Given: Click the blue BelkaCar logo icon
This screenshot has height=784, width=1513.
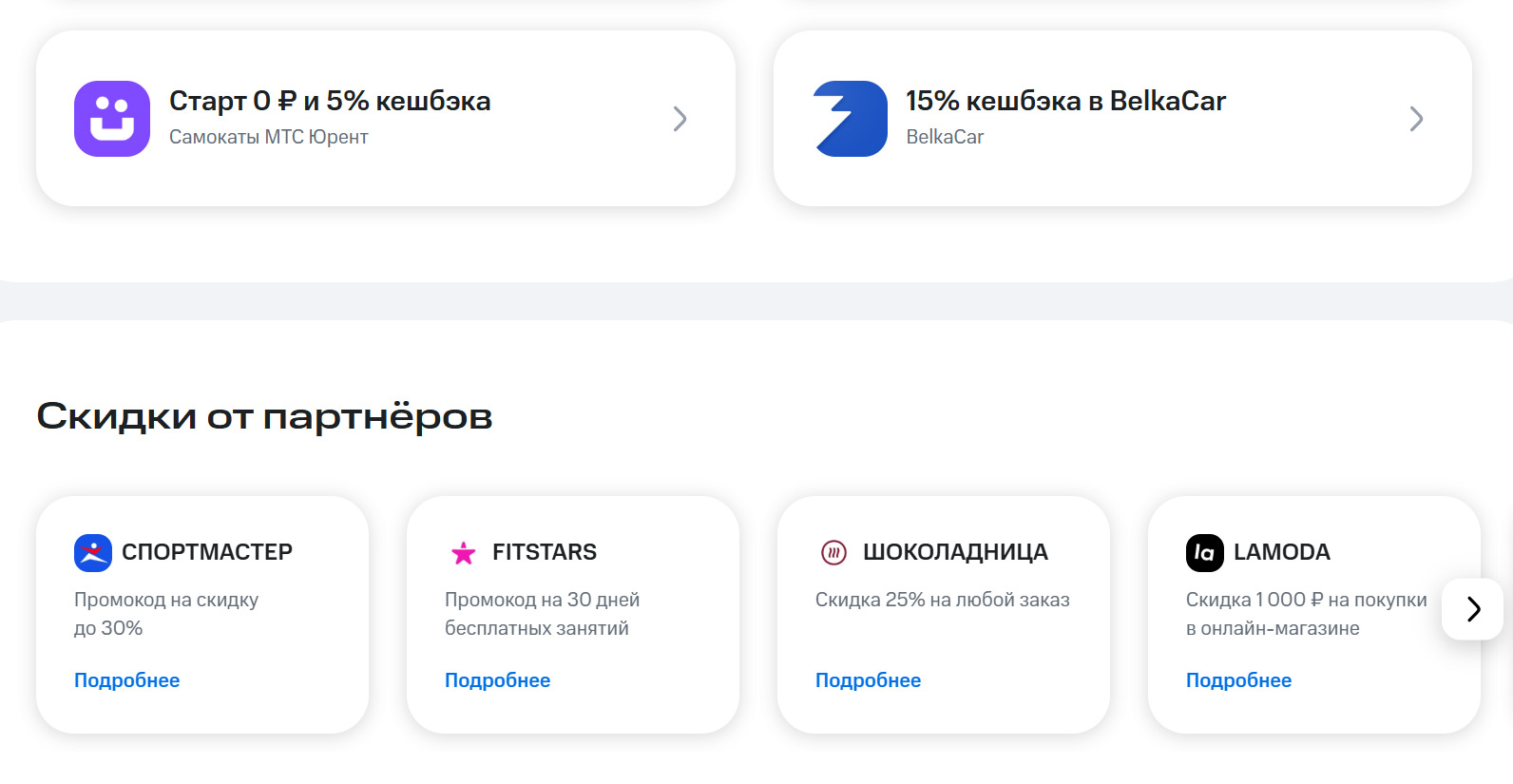Looking at the screenshot, I should coord(850,119).
